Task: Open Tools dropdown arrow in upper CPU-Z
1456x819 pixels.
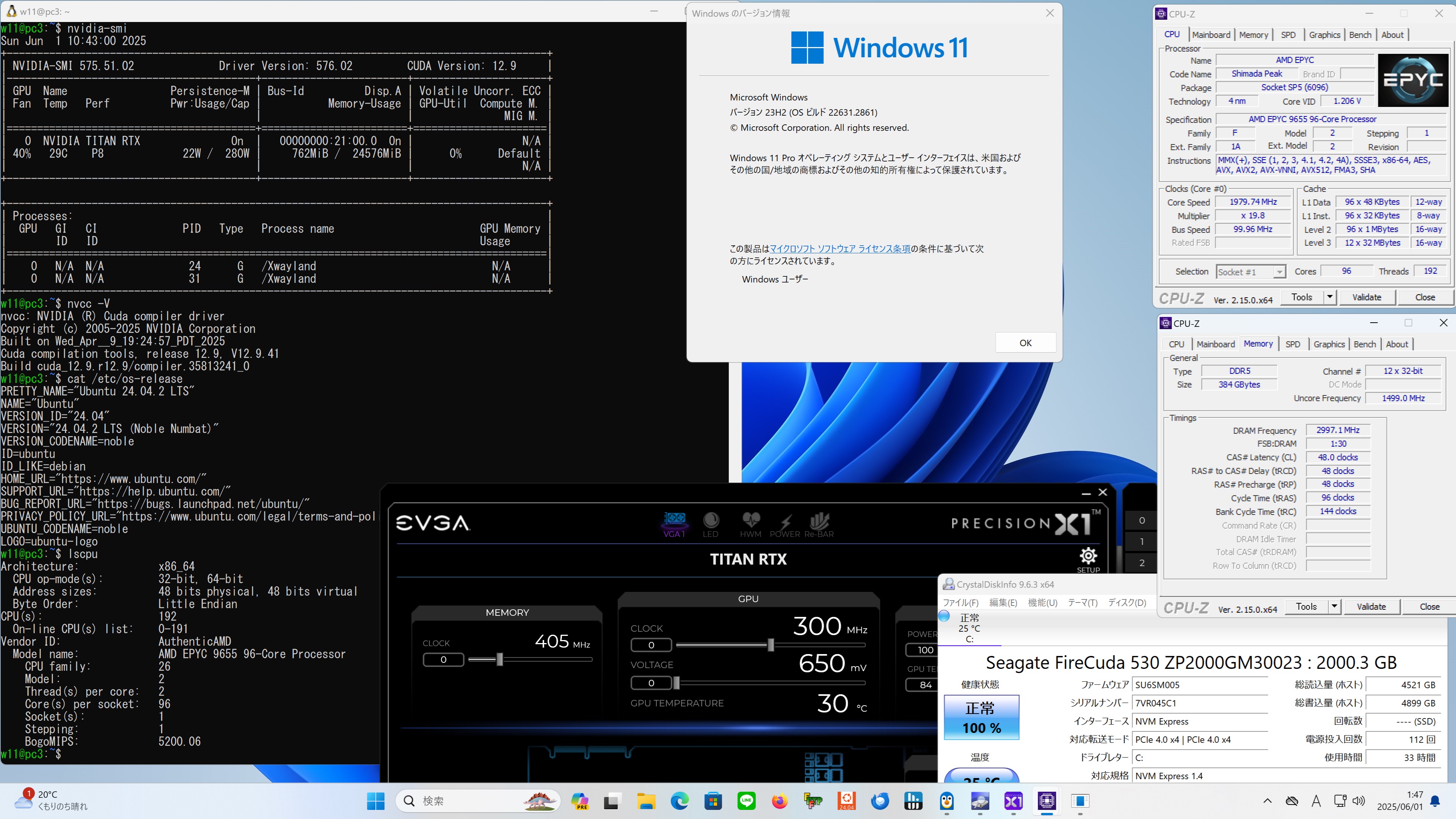Action: 1330,297
